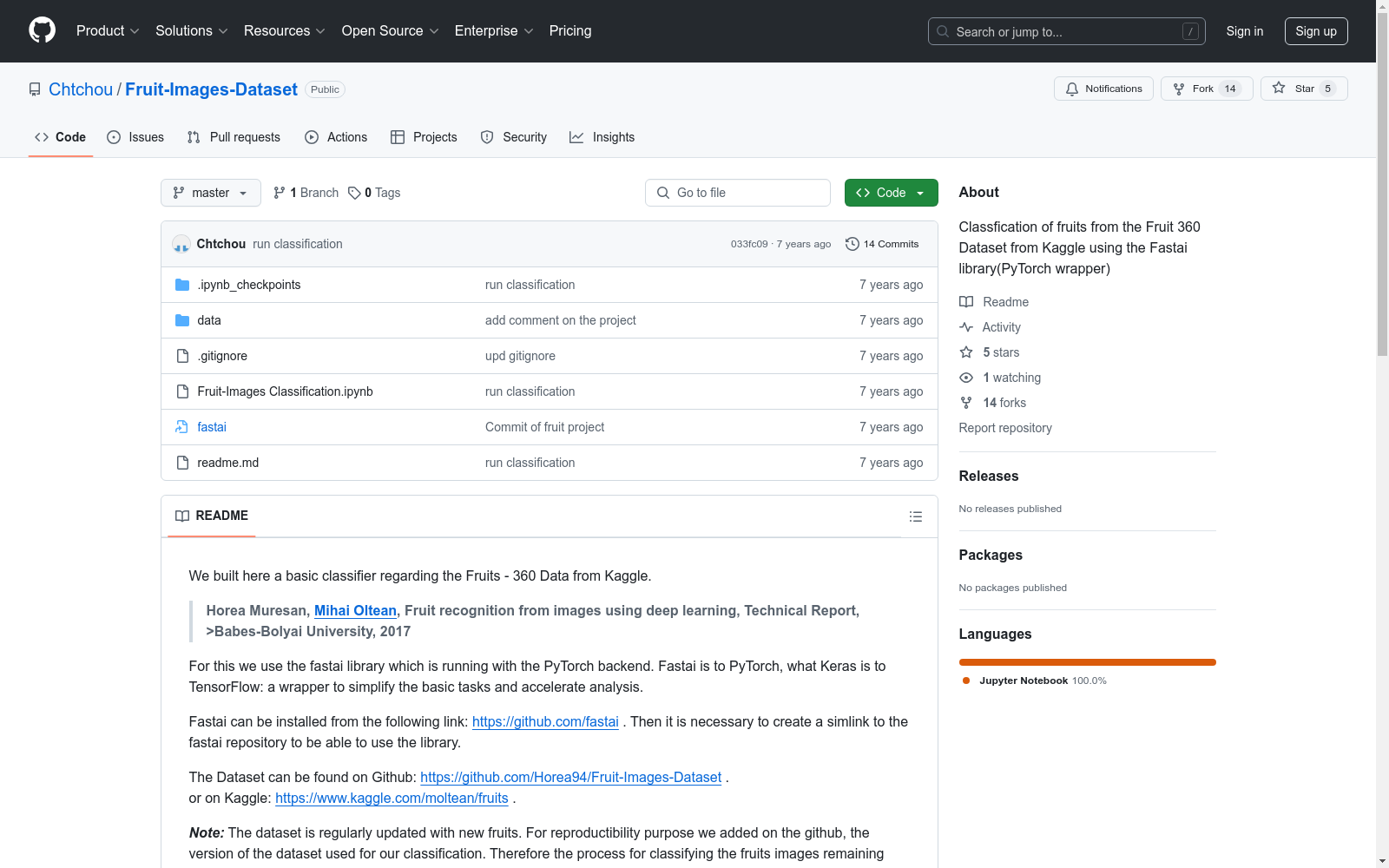The height and width of the screenshot is (868, 1389).
Task: Click the star icon to star repo
Action: pyautogui.click(x=1279, y=88)
